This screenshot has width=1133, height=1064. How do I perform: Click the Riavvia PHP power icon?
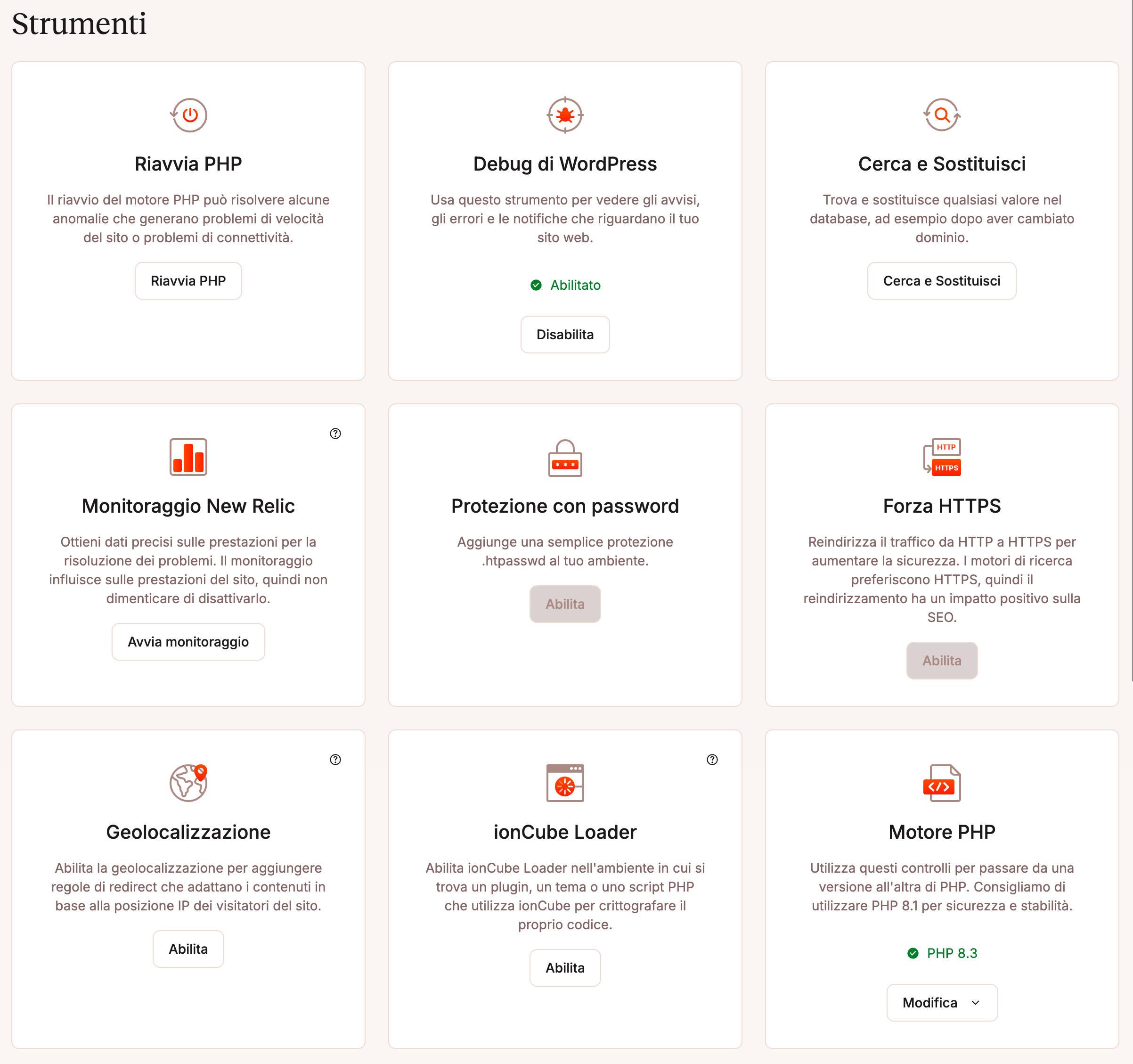click(x=188, y=115)
